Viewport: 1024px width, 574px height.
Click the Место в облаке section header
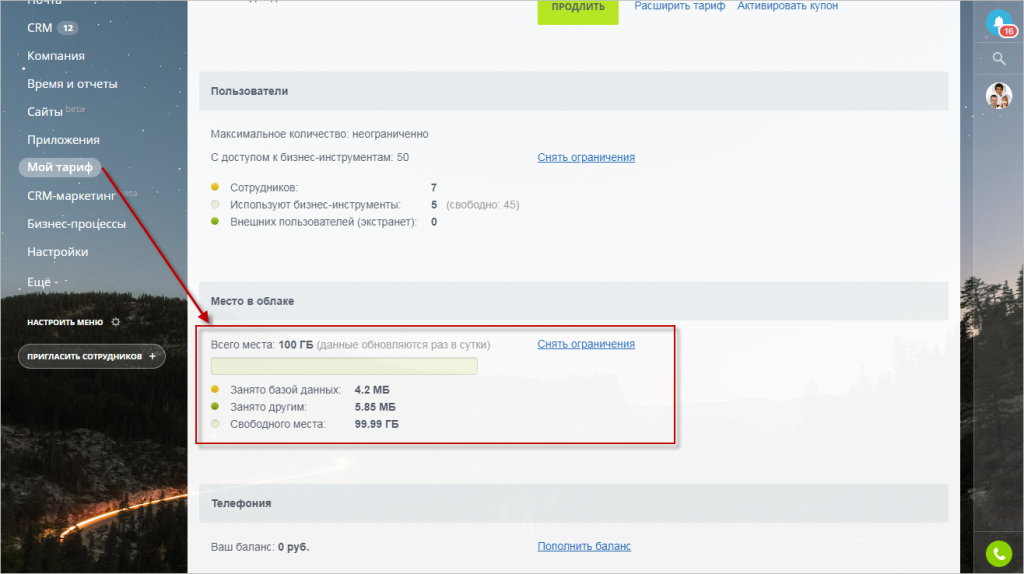pos(573,301)
